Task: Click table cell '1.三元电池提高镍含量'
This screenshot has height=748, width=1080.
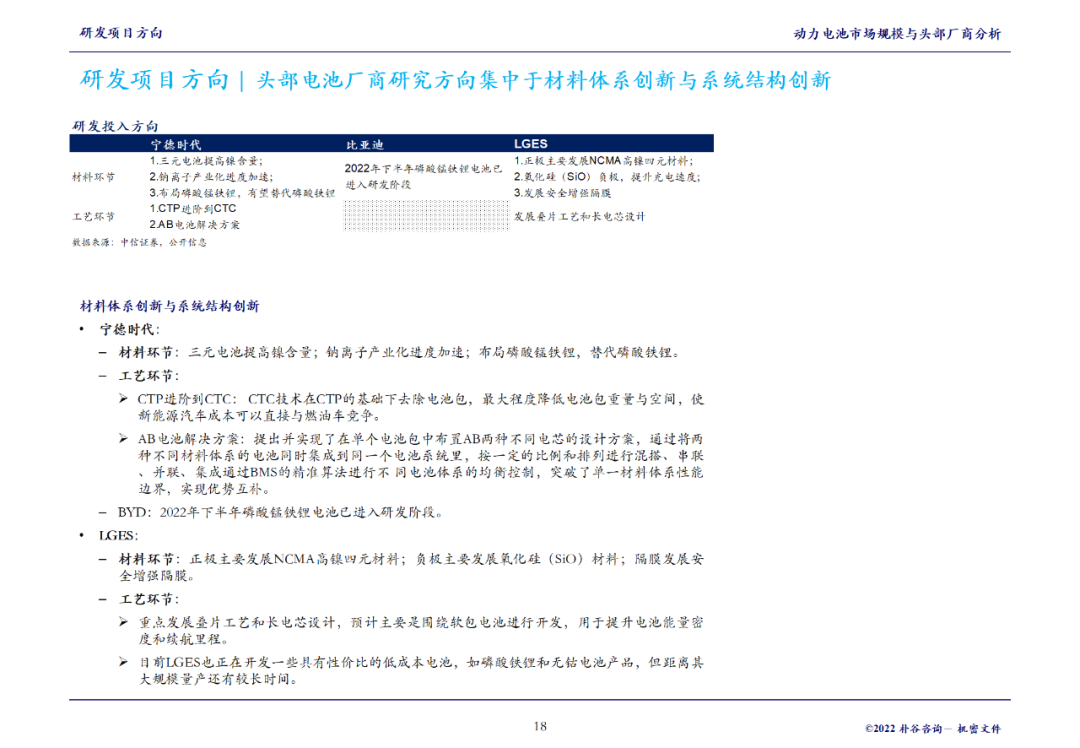Action: pos(206,160)
